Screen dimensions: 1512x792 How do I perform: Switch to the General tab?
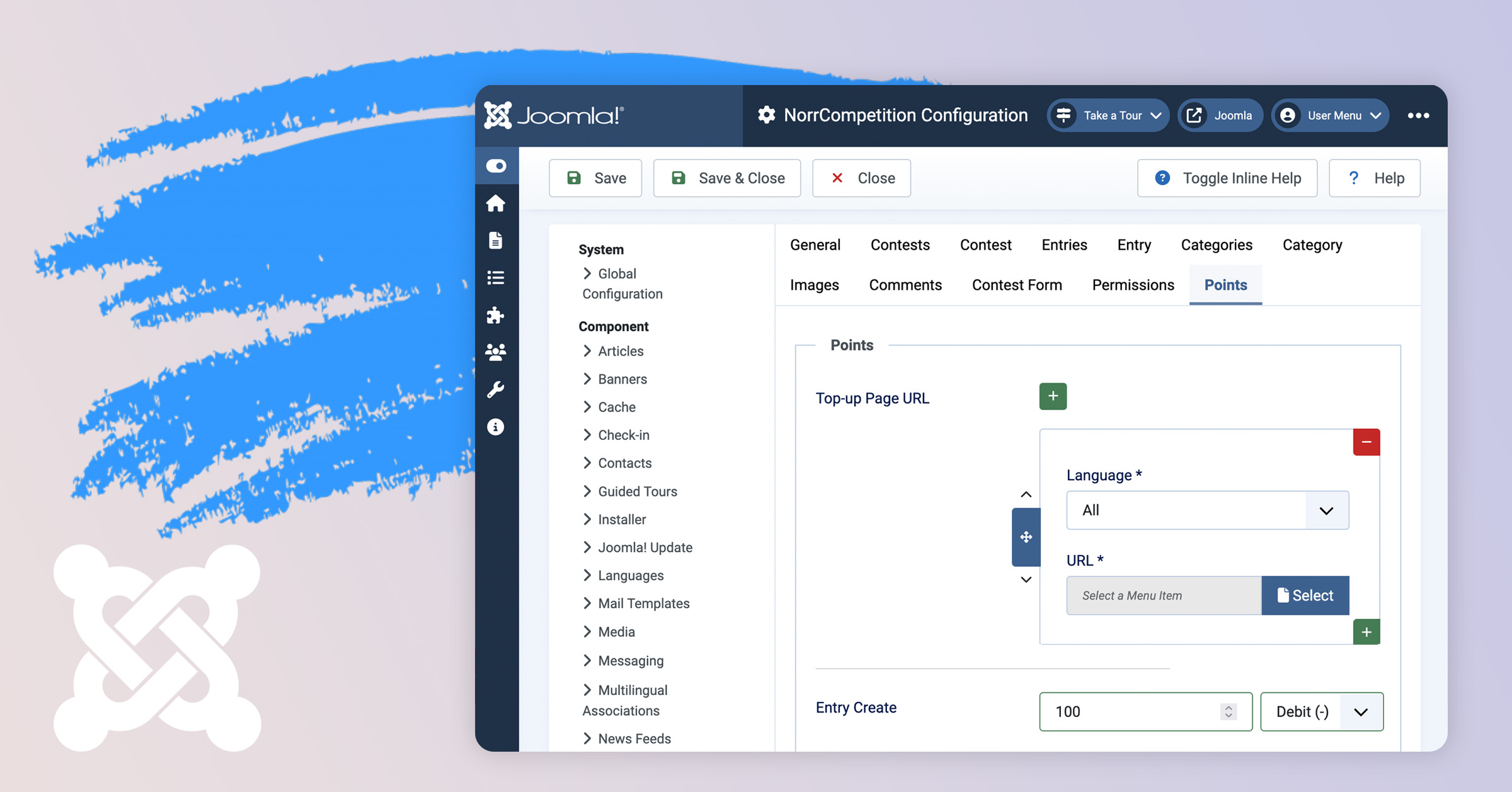click(x=815, y=245)
